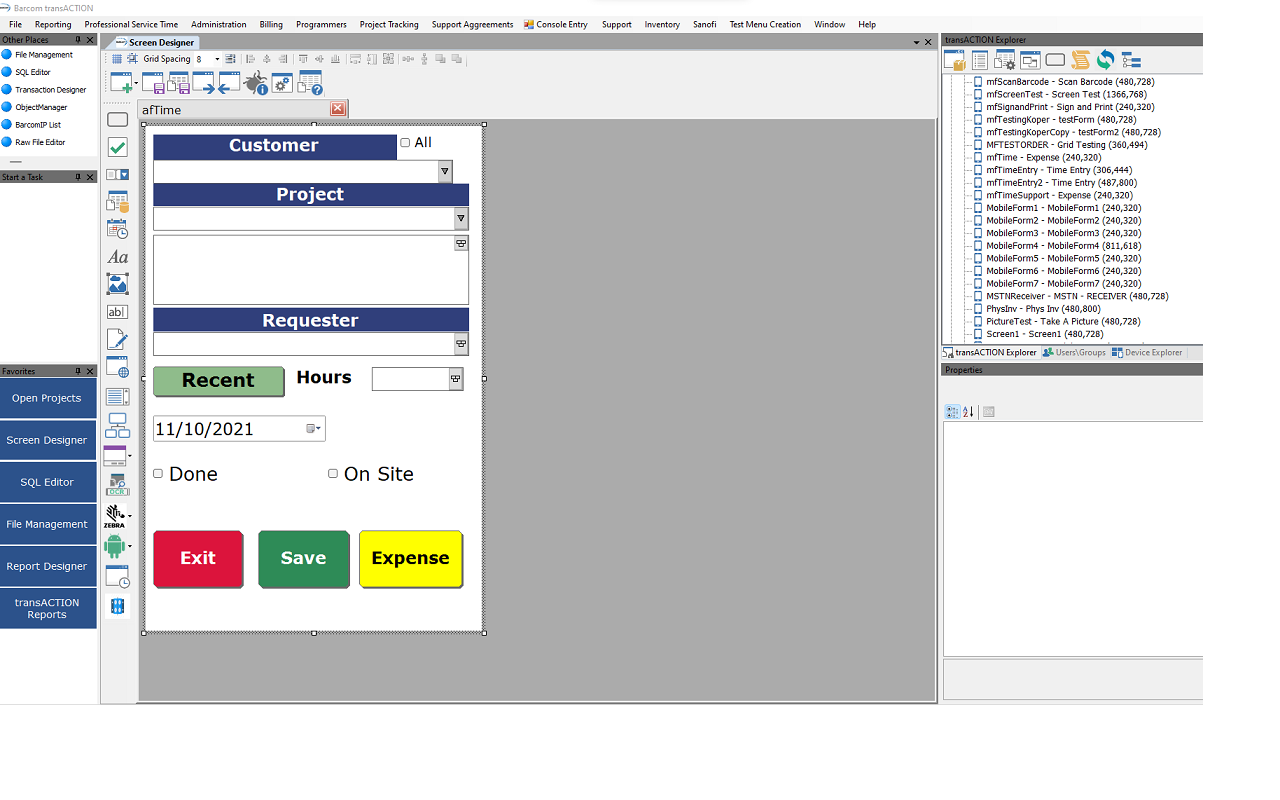Image resolution: width=1280 pixels, height=800 pixels.
Task: Click the Recent button on form
Action: (218, 381)
